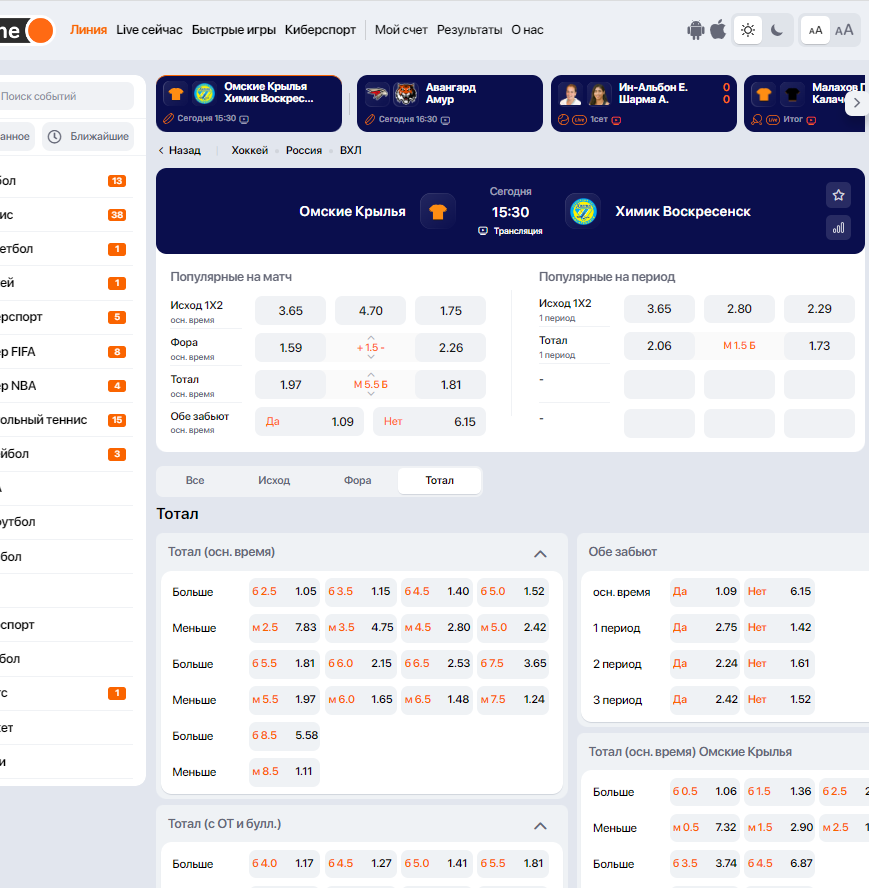Screen dimensions: 869x888
Task: Select Обе забьют Да 1.09 popular bet
Action: [309, 421]
